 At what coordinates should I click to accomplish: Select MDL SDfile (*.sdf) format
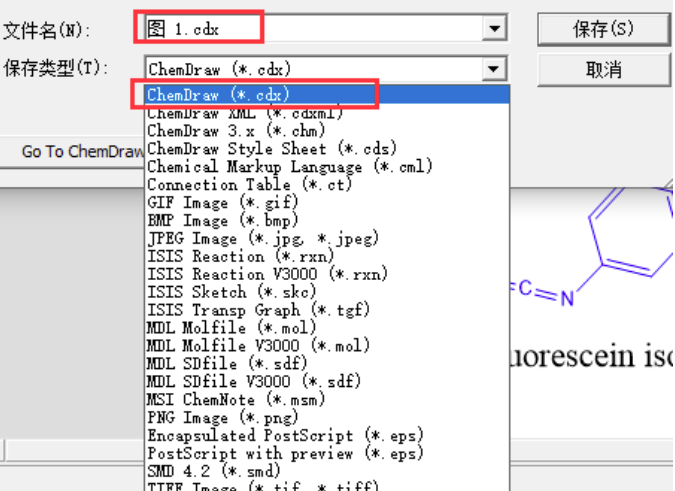point(327,364)
